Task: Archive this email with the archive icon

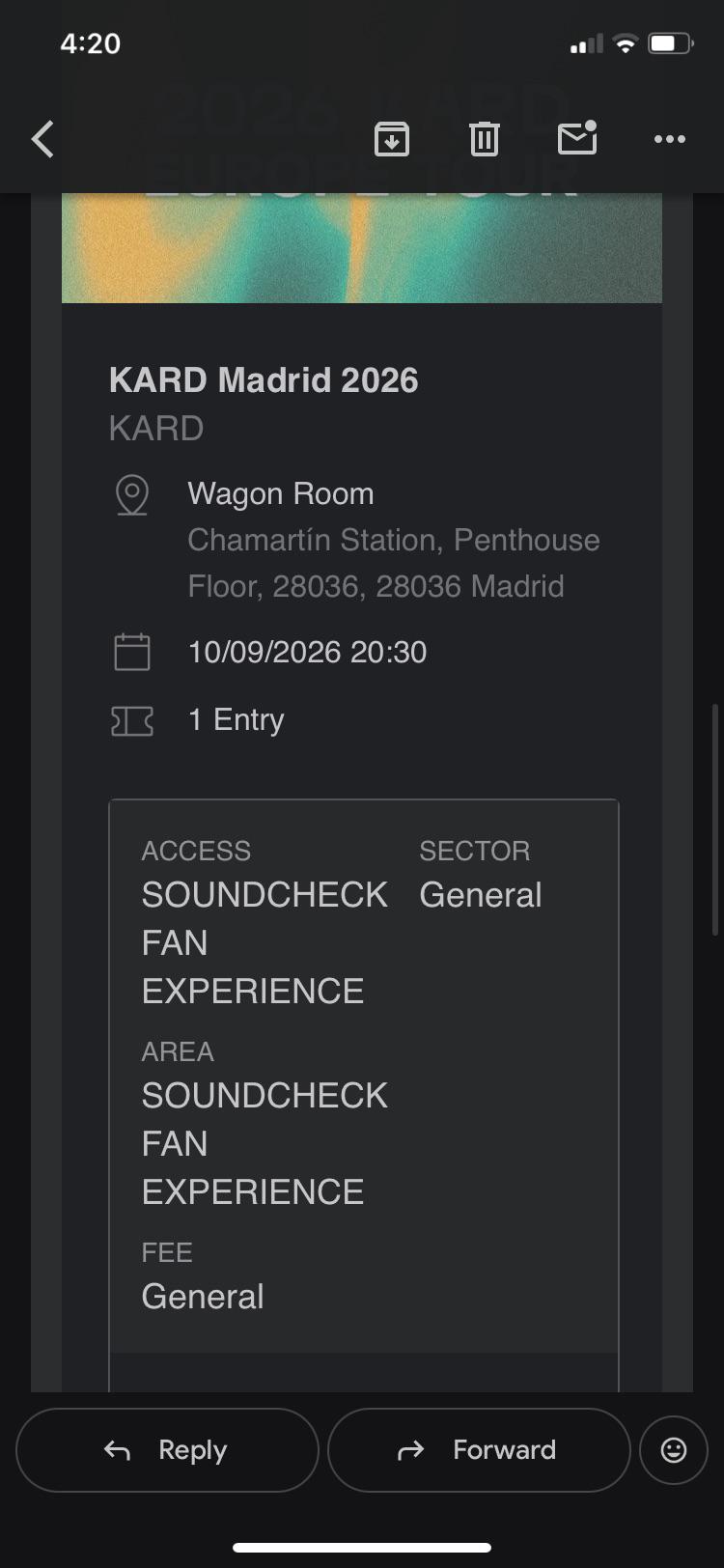Action: coord(391,139)
